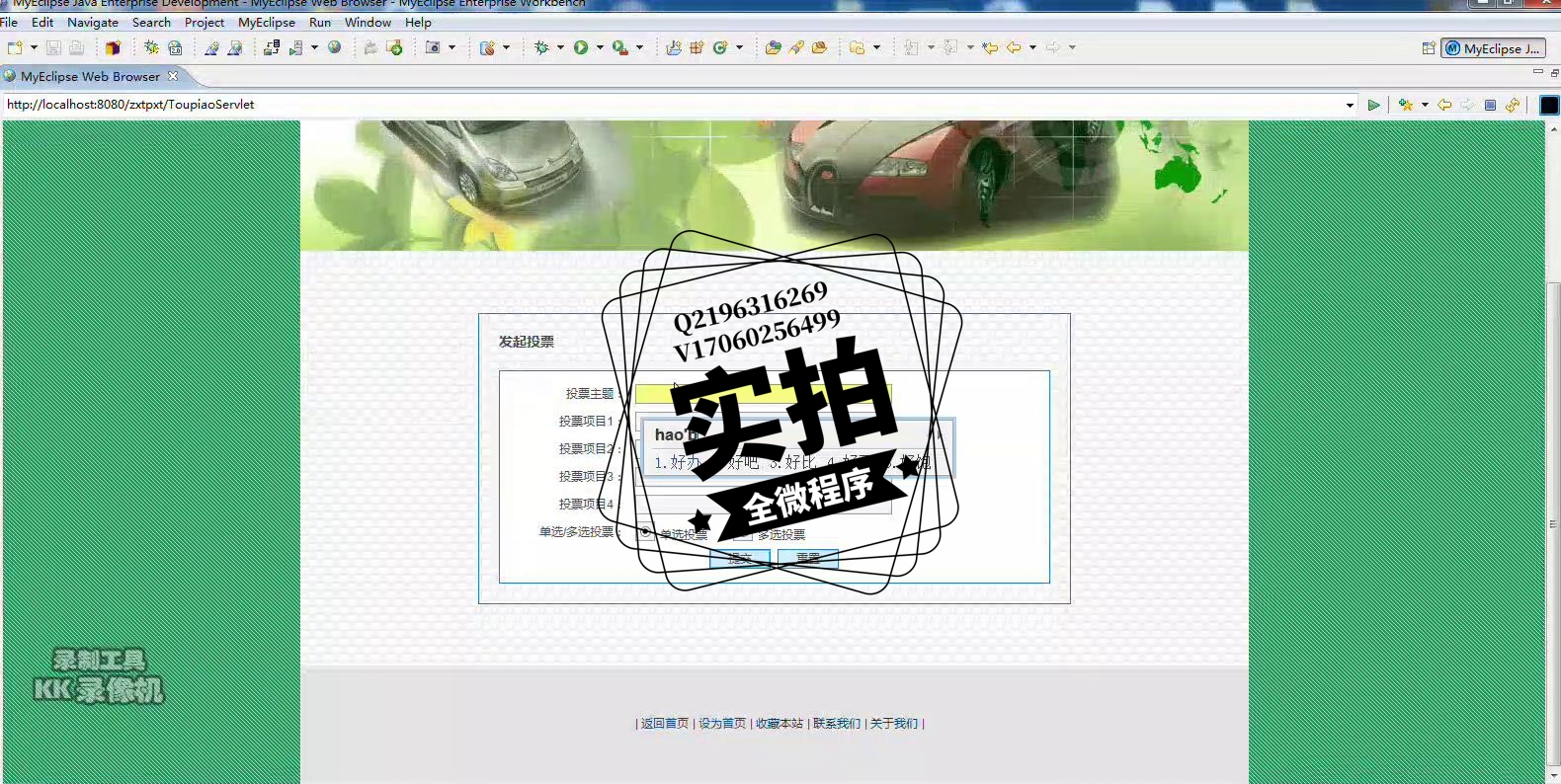The image size is (1561, 784).
Task: Open the MyEclipse menu
Action: pyautogui.click(x=267, y=22)
